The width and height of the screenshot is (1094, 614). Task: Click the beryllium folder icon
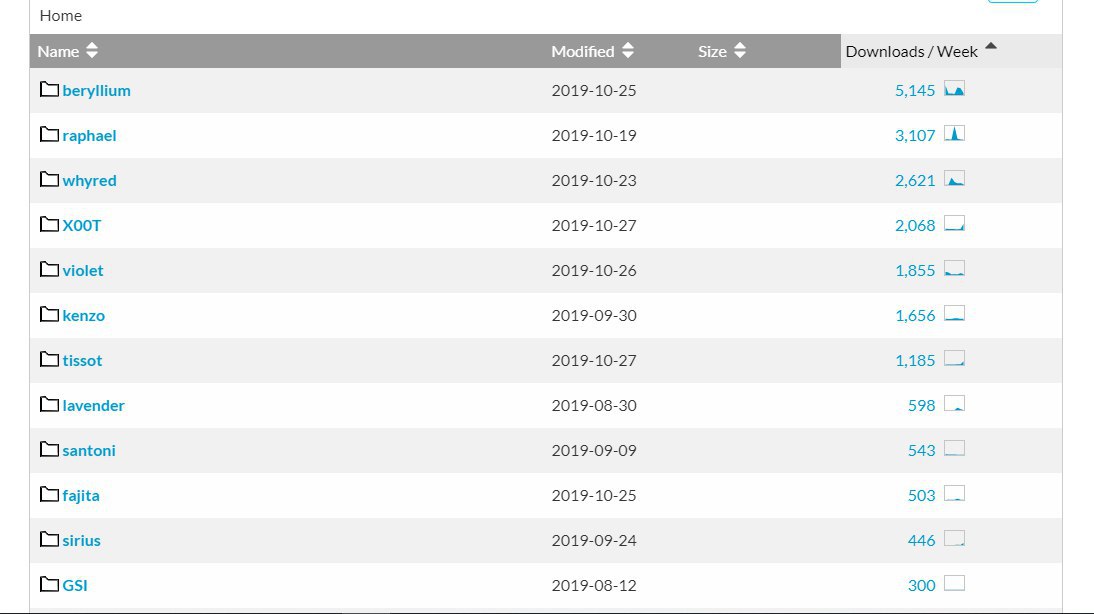[49, 90]
